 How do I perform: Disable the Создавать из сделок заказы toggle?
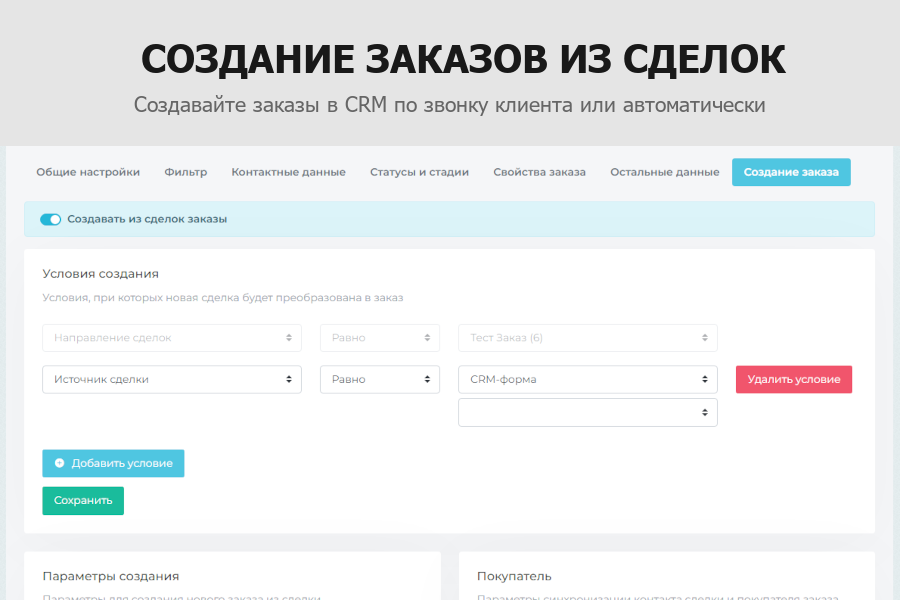[x=50, y=219]
